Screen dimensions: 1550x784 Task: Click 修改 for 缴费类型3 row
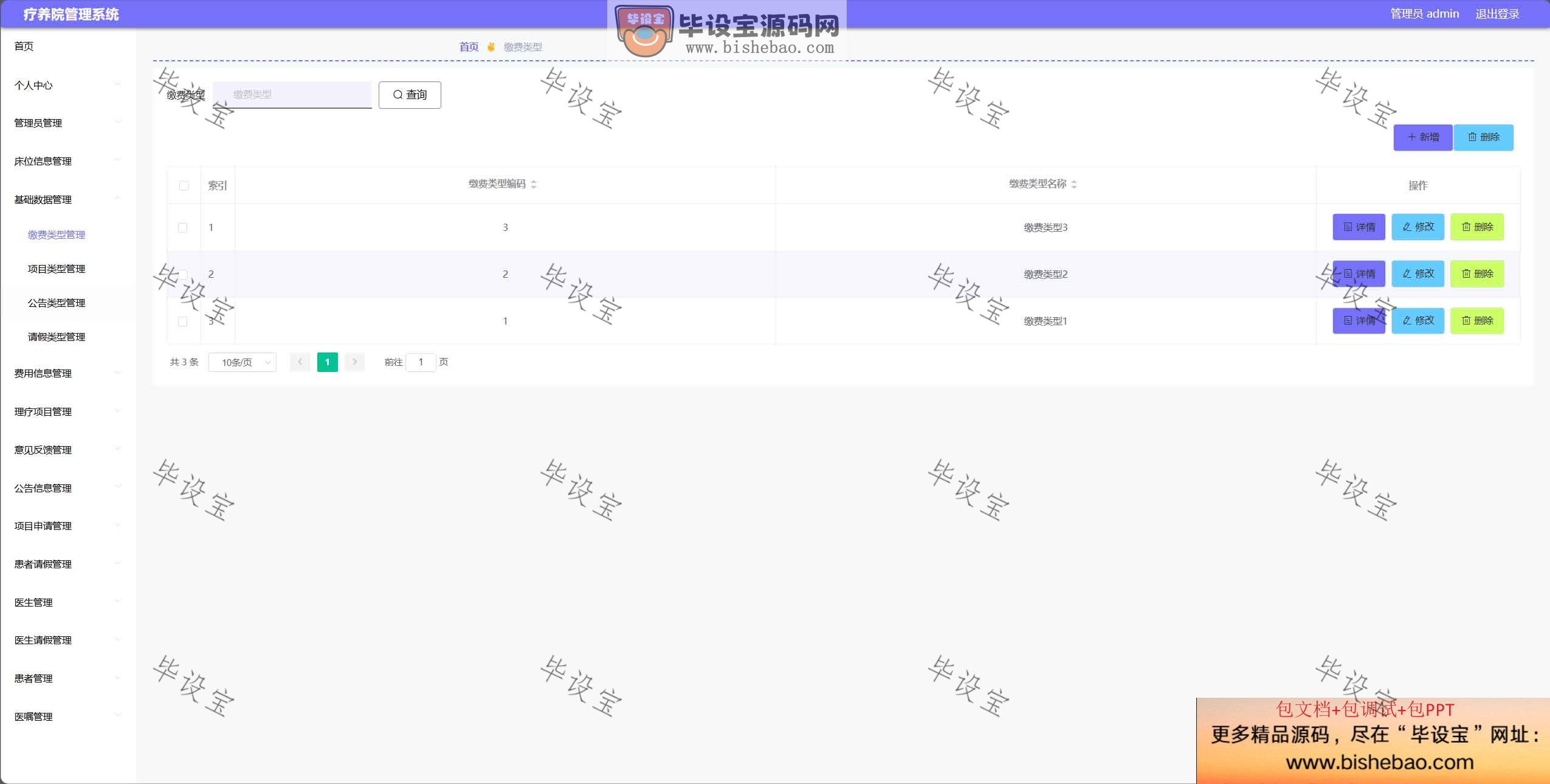tap(1418, 227)
